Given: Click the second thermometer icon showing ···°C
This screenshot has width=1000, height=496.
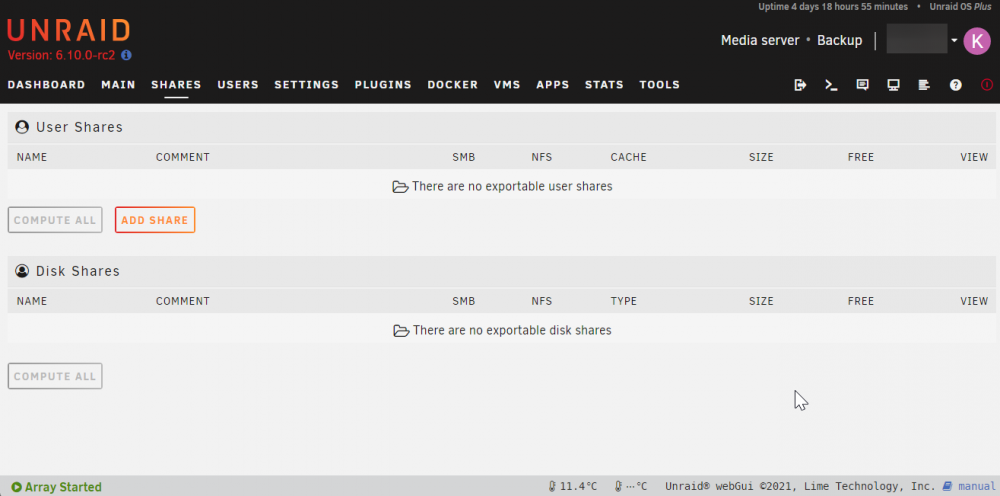Looking at the screenshot, I should [618, 486].
